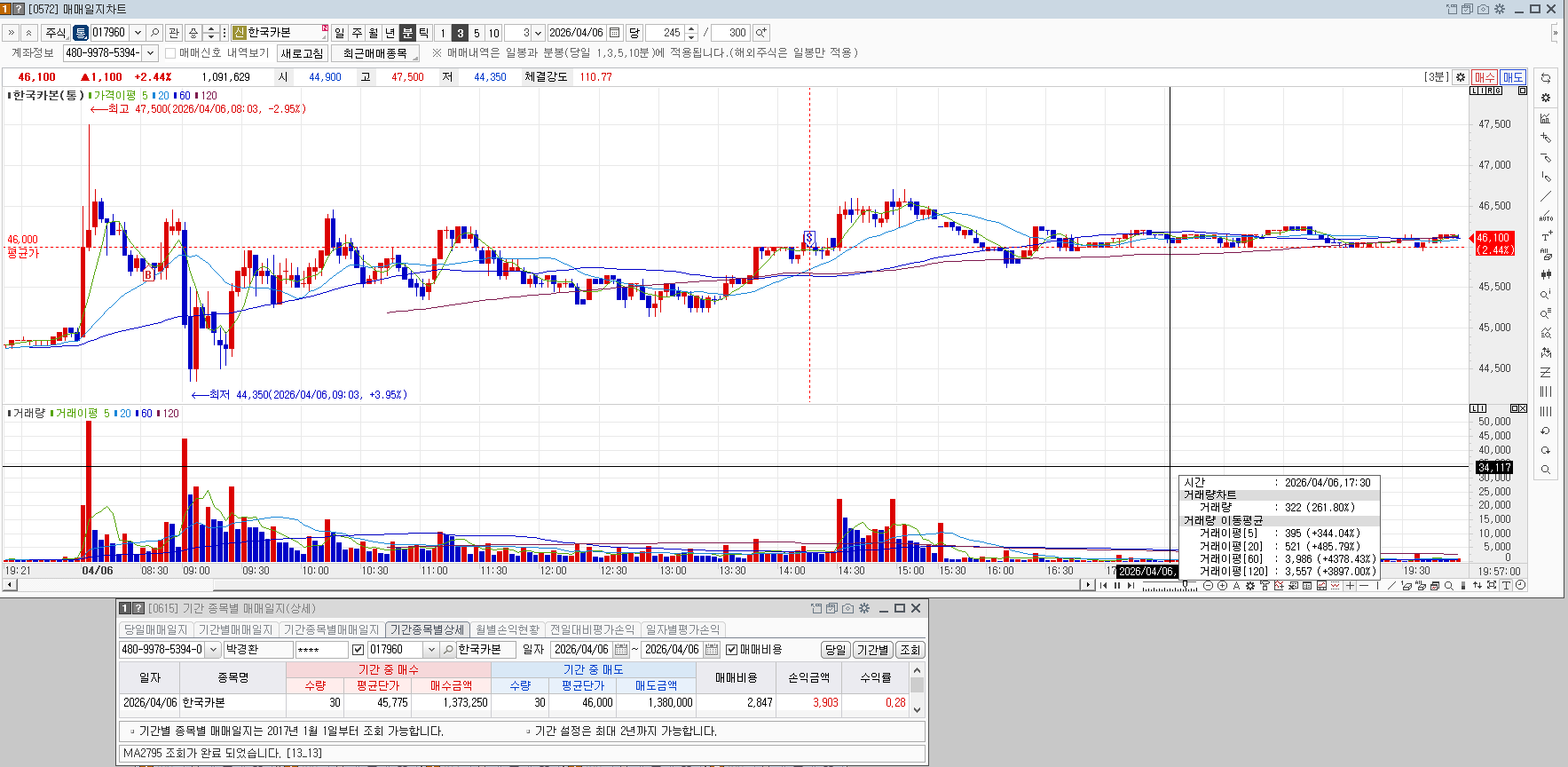The image size is (1568, 767).
Task: Click the 새로고침 refresh button
Action: 302,54
